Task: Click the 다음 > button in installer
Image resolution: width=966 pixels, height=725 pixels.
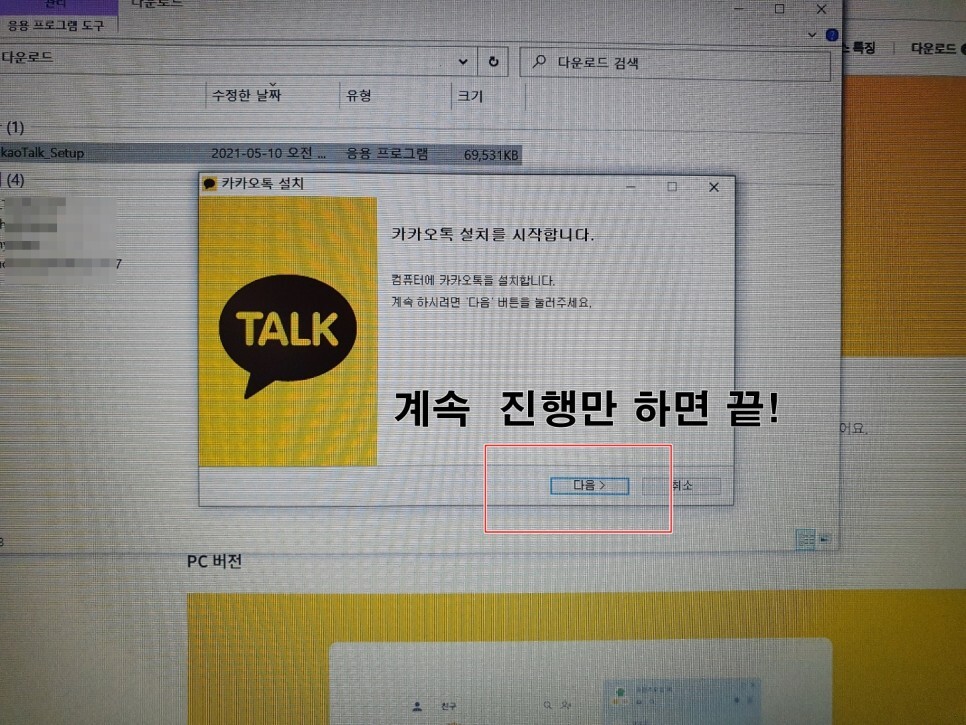Action: tap(590, 485)
